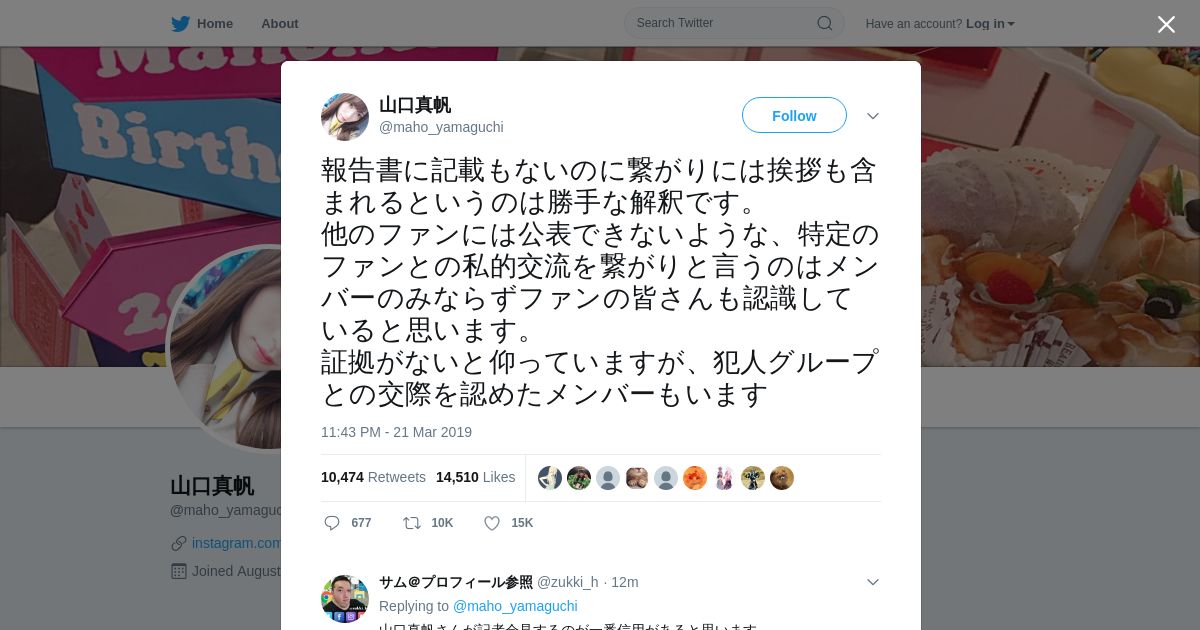Open the 10,474 Retweets list
Image resolution: width=1200 pixels, height=630 pixels.
(x=373, y=477)
